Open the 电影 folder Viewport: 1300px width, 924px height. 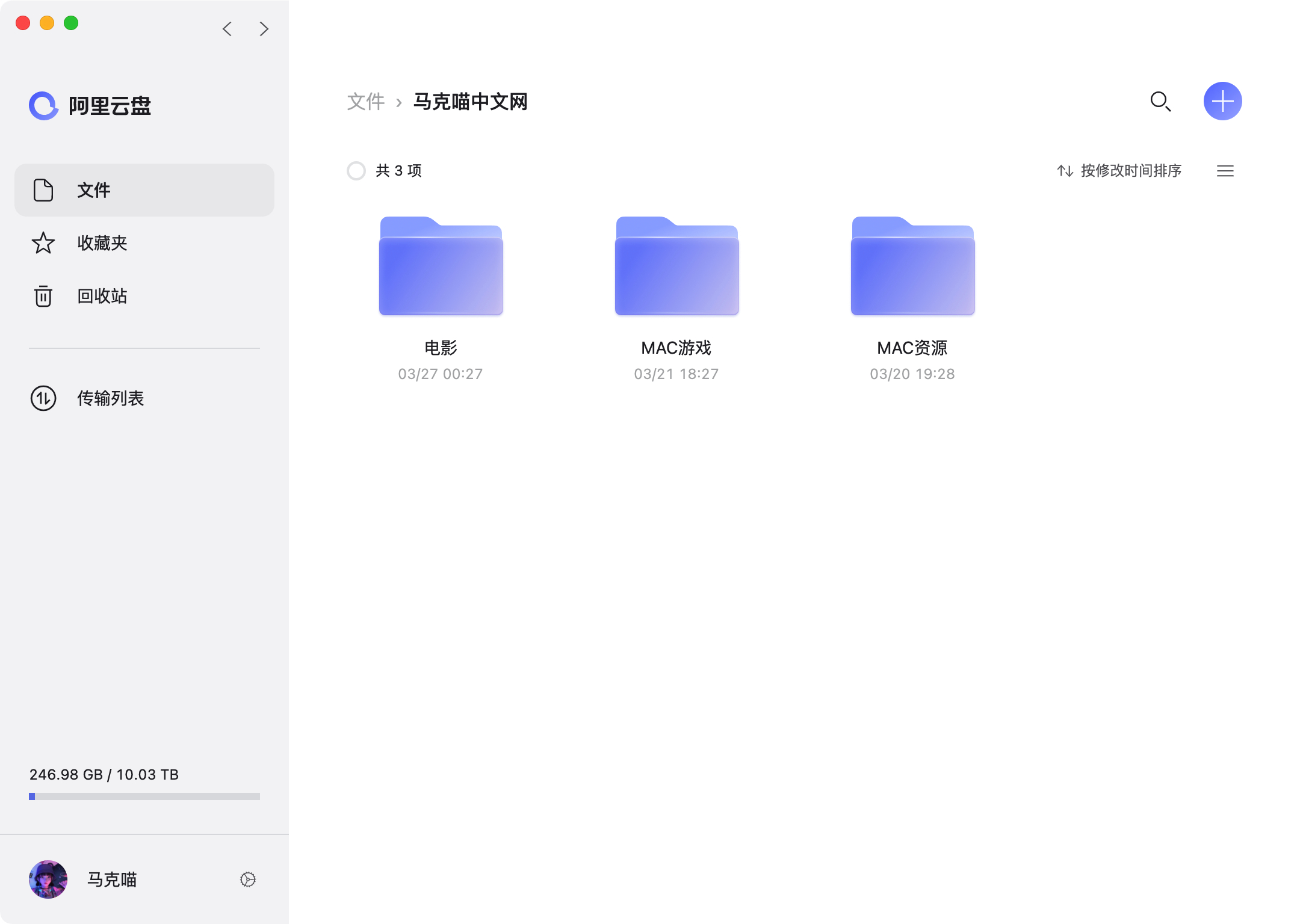[x=441, y=266]
